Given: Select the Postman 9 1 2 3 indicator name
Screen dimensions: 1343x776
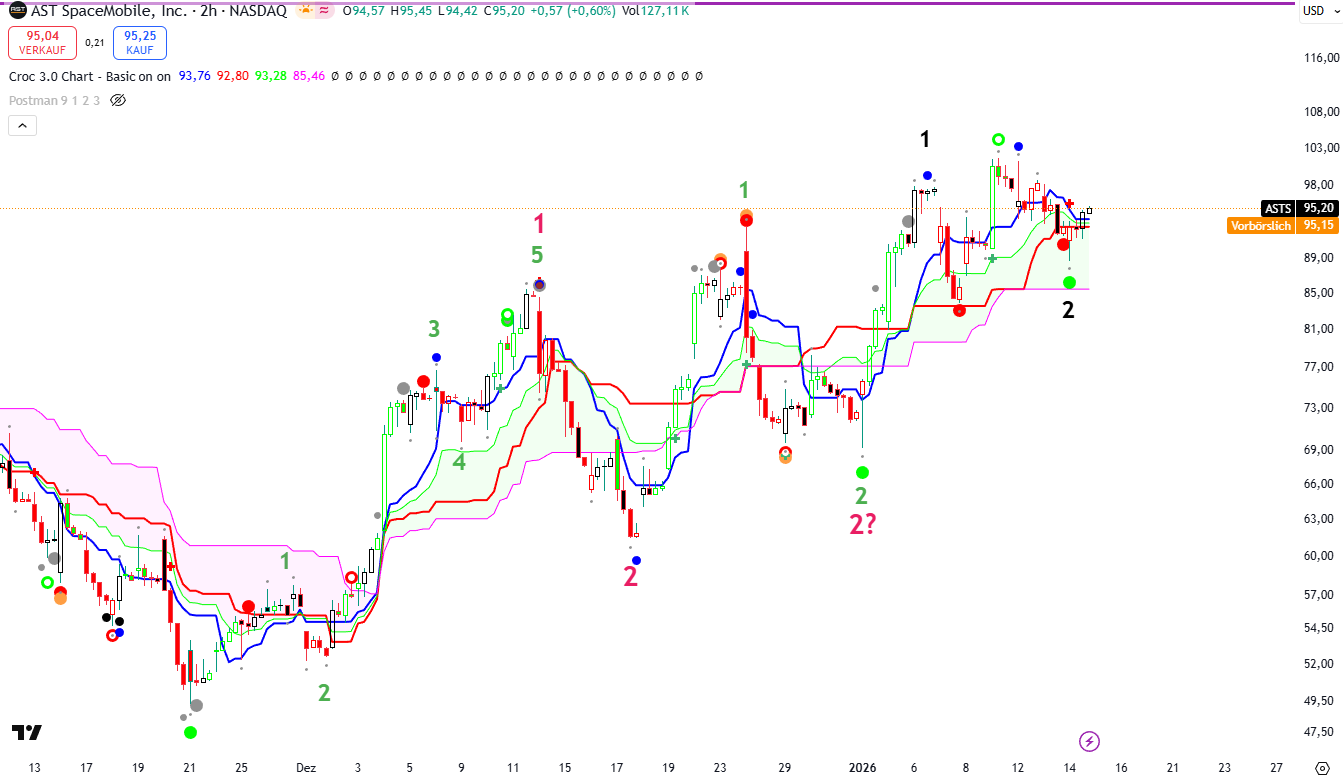Looking at the screenshot, I should click(54, 100).
